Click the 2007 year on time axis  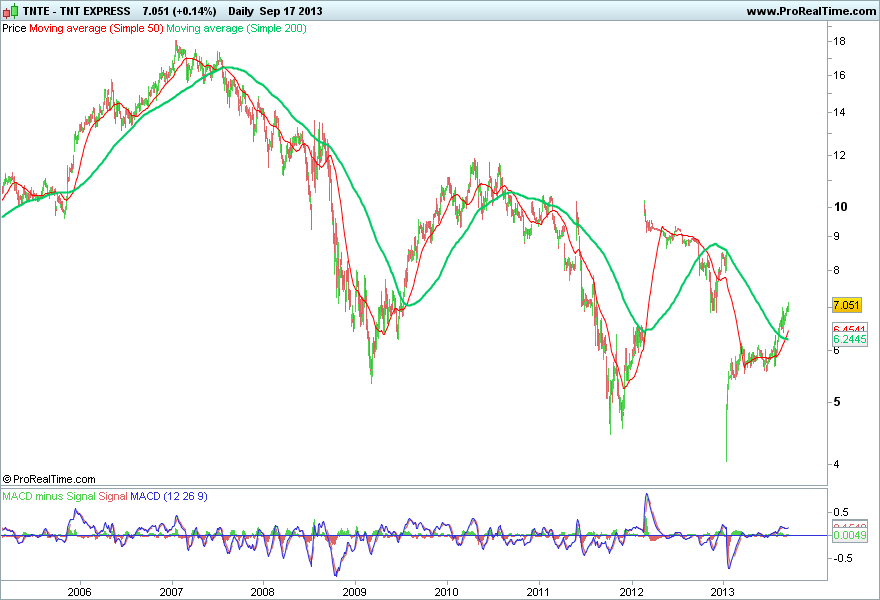[x=171, y=592]
